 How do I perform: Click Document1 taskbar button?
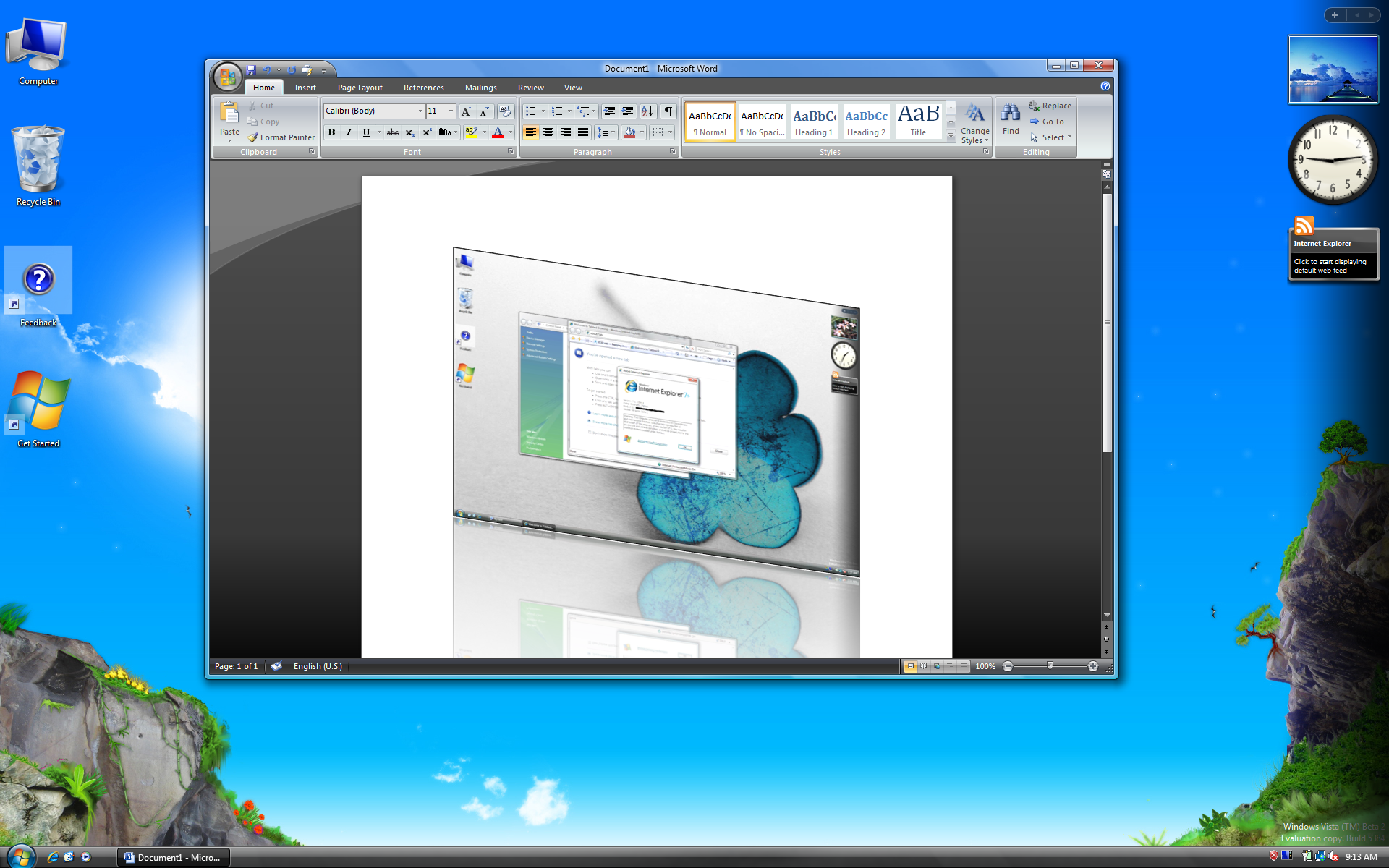(x=174, y=857)
